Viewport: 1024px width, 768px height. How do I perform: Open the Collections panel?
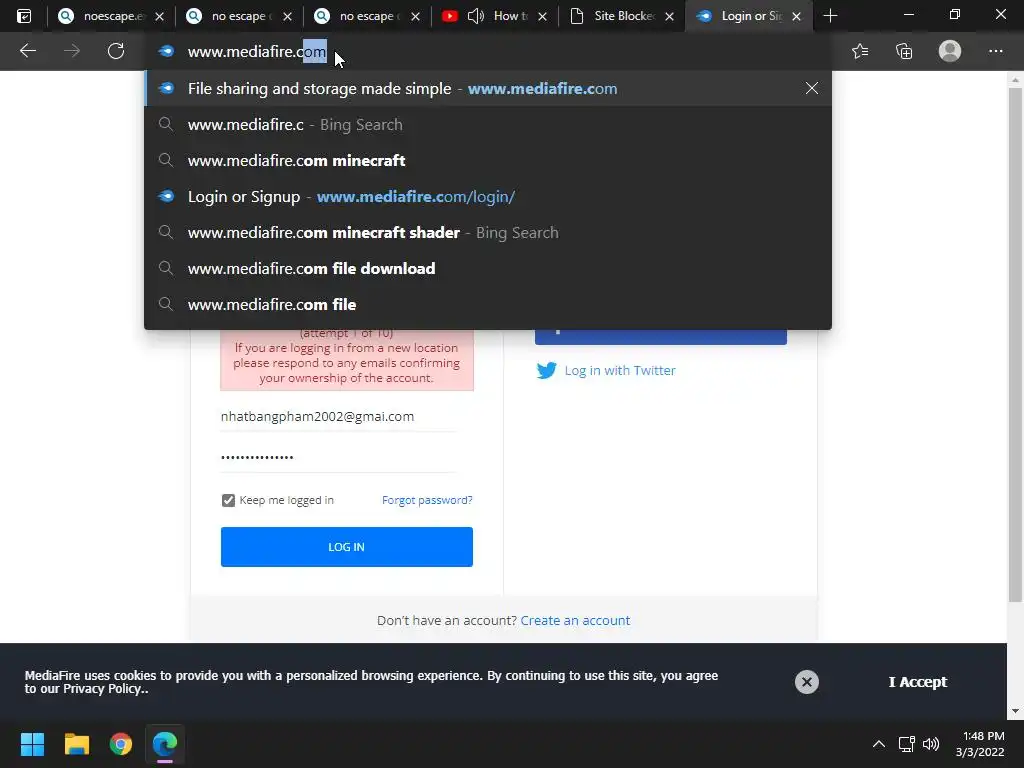click(x=904, y=51)
